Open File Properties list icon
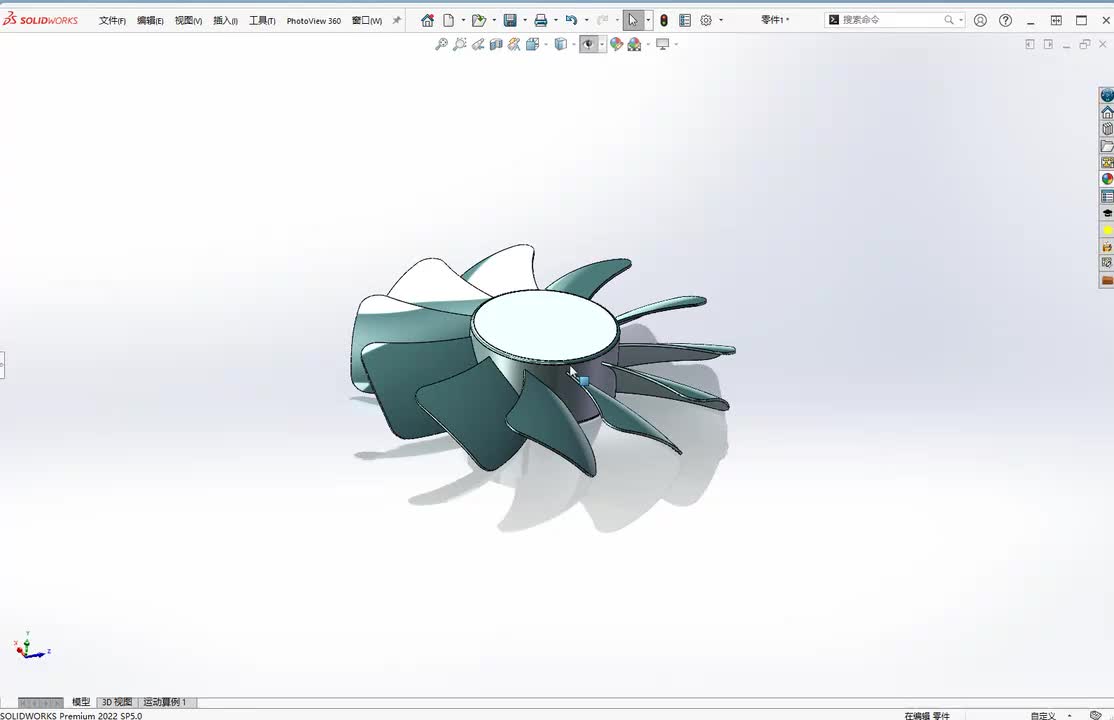 685,21
